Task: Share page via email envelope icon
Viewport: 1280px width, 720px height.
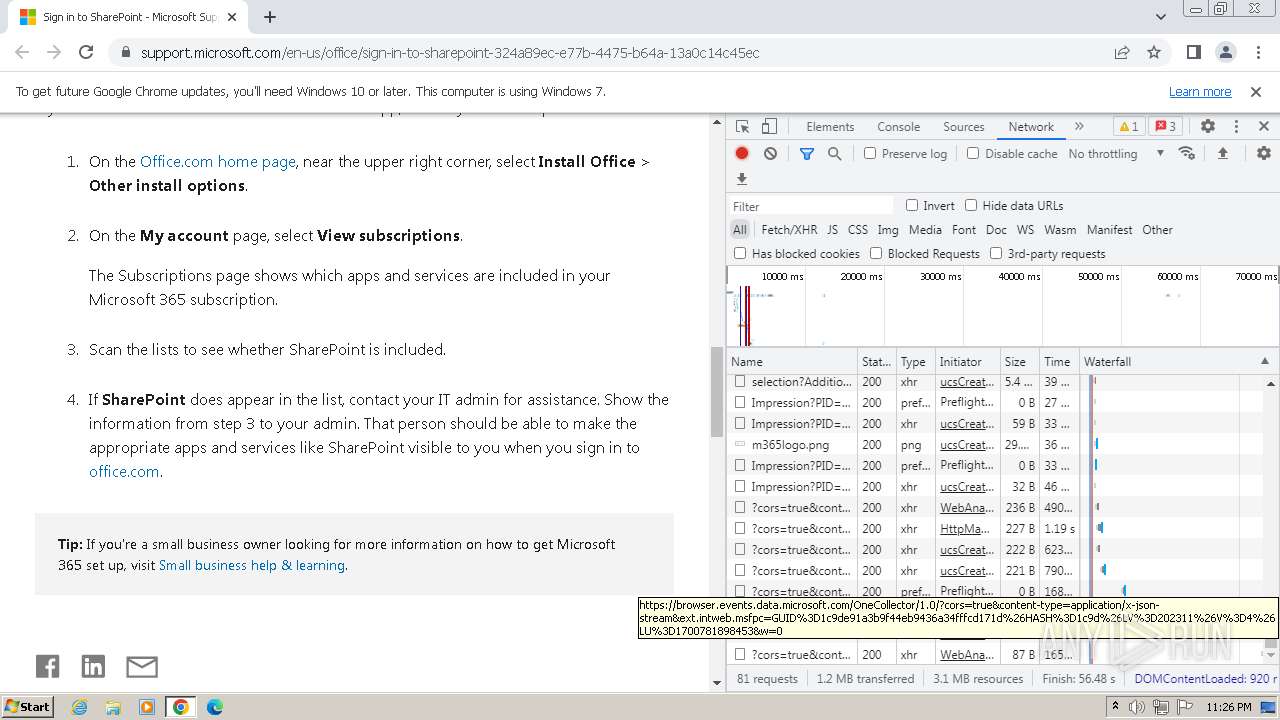Action: [x=142, y=666]
